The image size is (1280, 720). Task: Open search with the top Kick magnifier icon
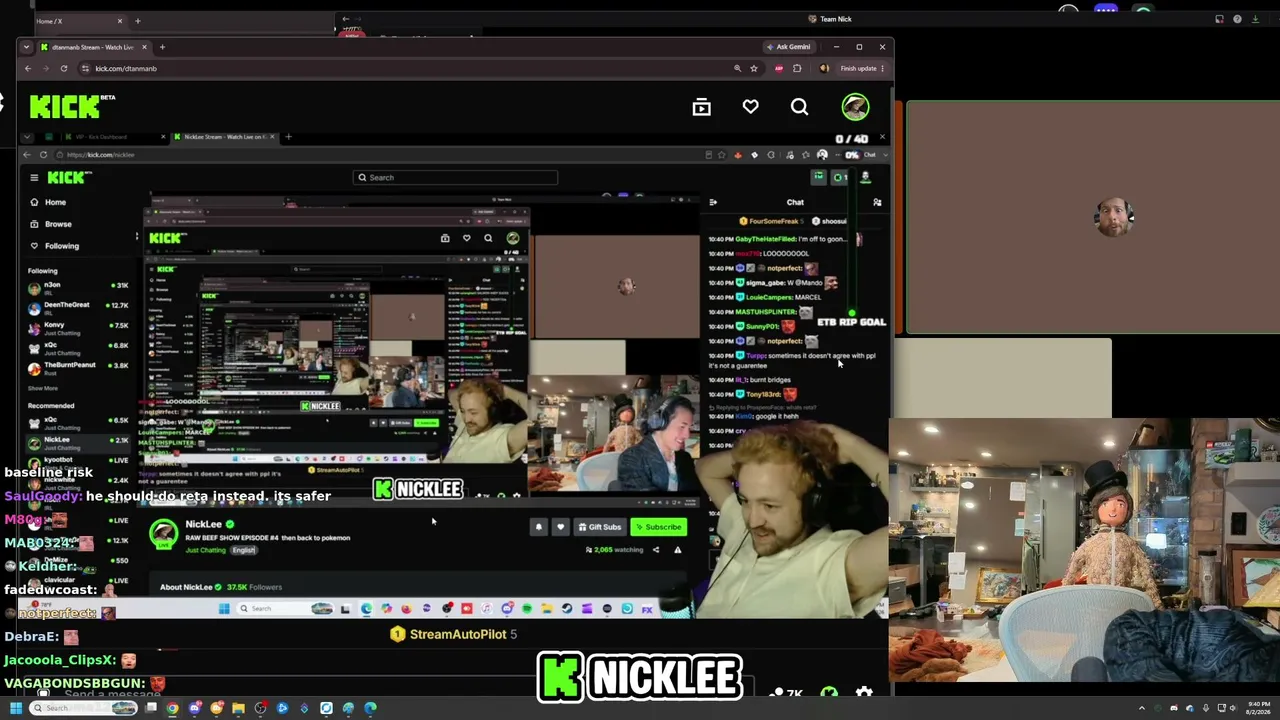point(799,107)
